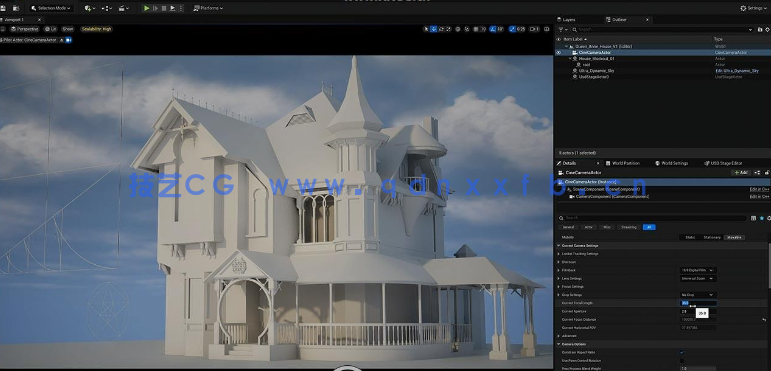
Task: Click the Outliner search field
Action: pos(662,29)
